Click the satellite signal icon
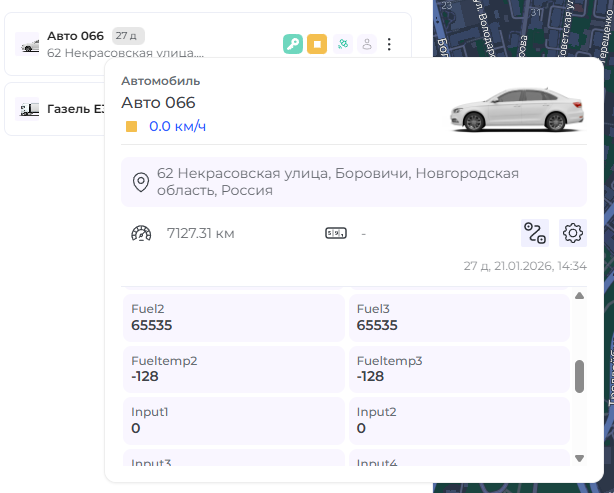 [342, 44]
